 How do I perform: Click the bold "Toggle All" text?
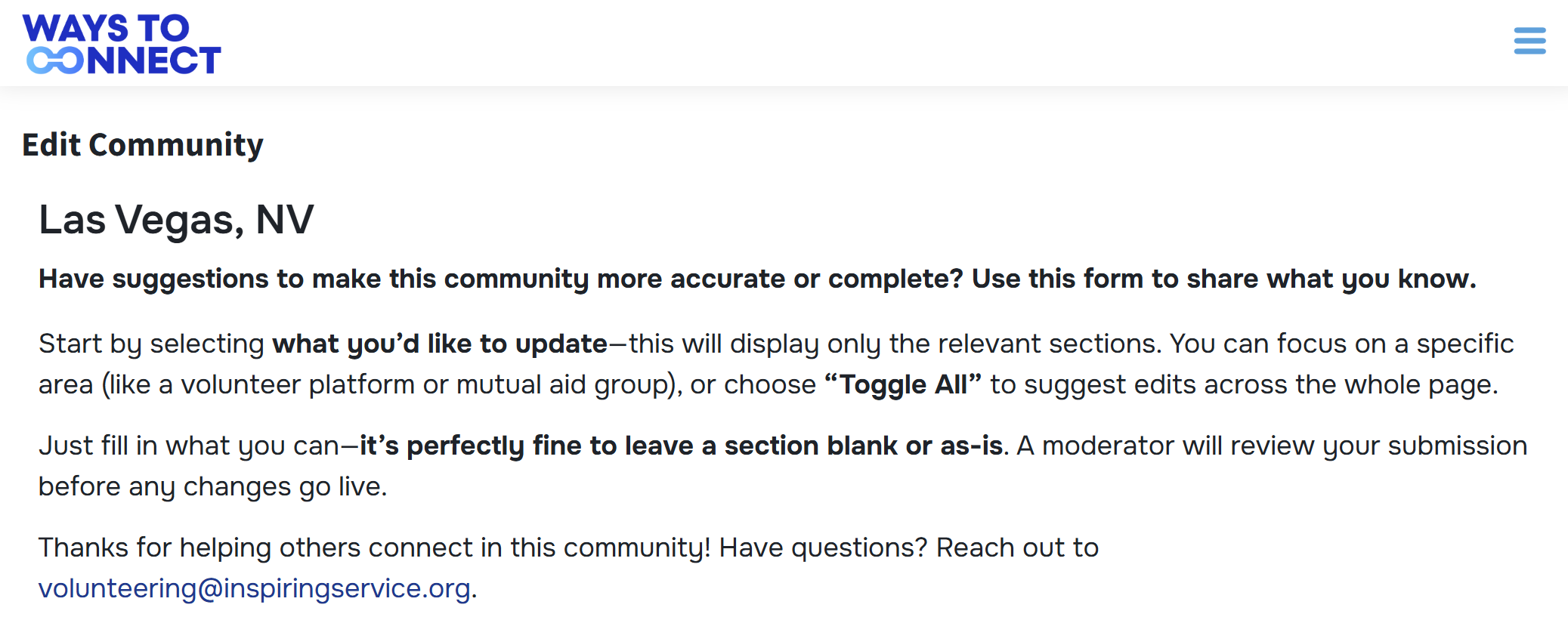click(x=903, y=385)
